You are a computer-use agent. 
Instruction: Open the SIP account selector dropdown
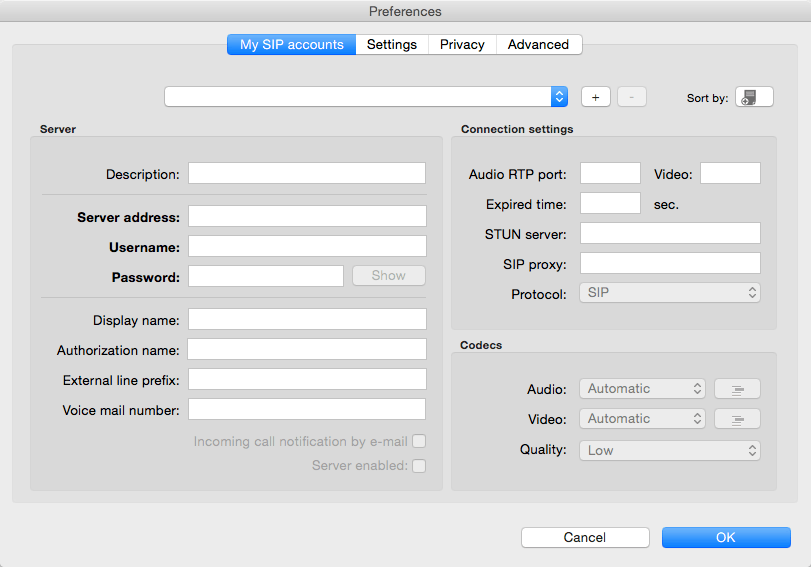(366, 97)
